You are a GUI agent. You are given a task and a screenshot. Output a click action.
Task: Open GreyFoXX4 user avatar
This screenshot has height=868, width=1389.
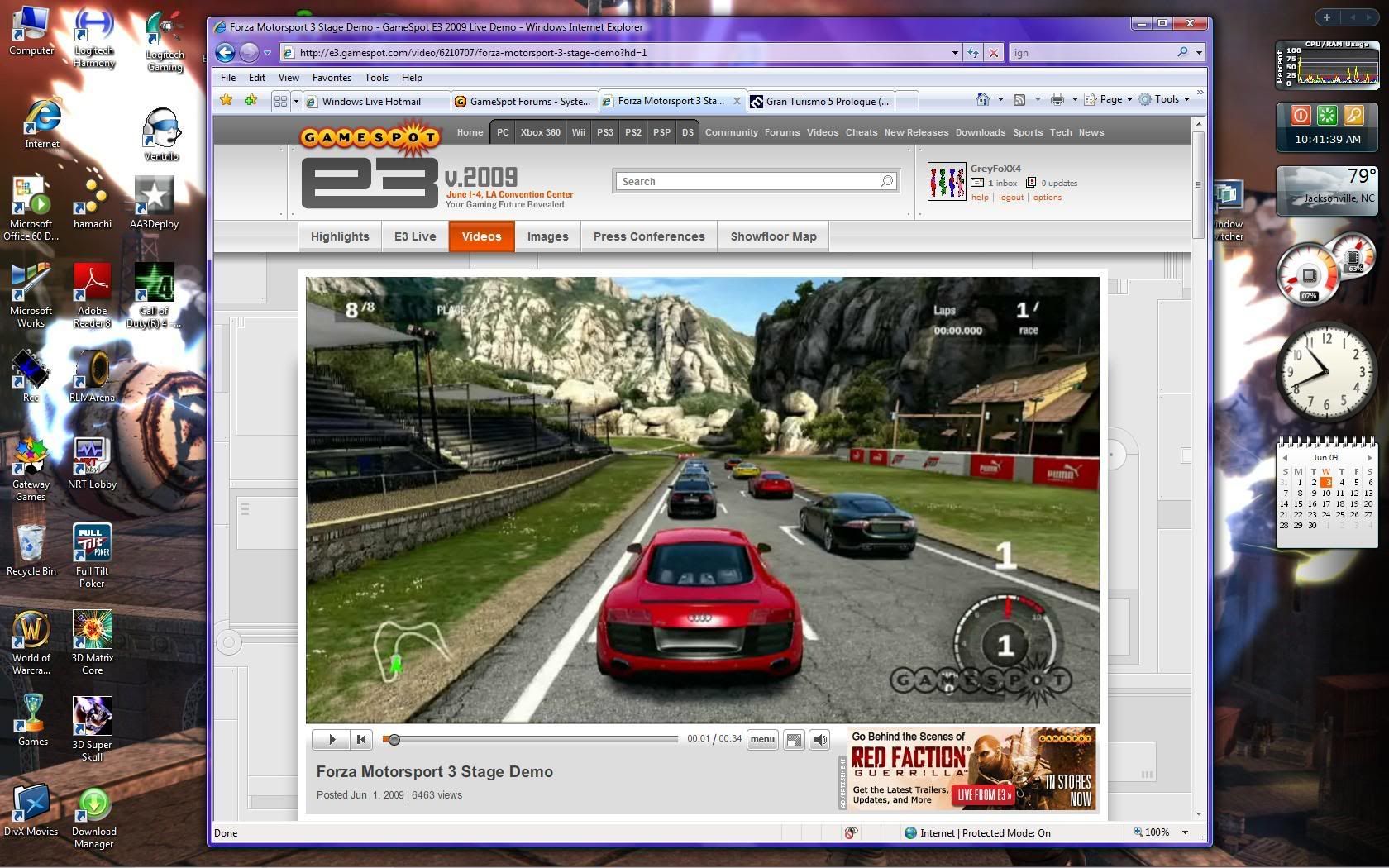pos(947,181)
